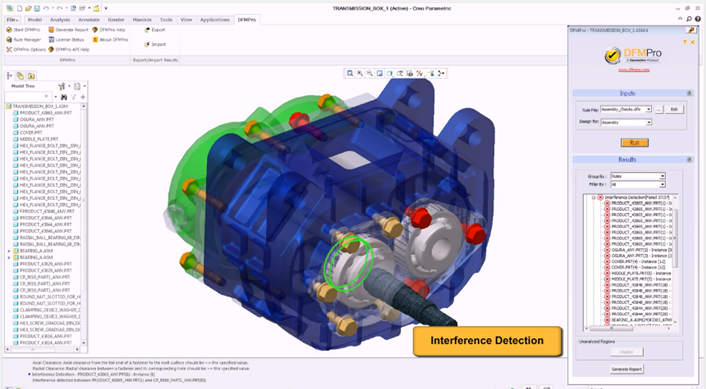Click the Import results icon

pos(147,45)
